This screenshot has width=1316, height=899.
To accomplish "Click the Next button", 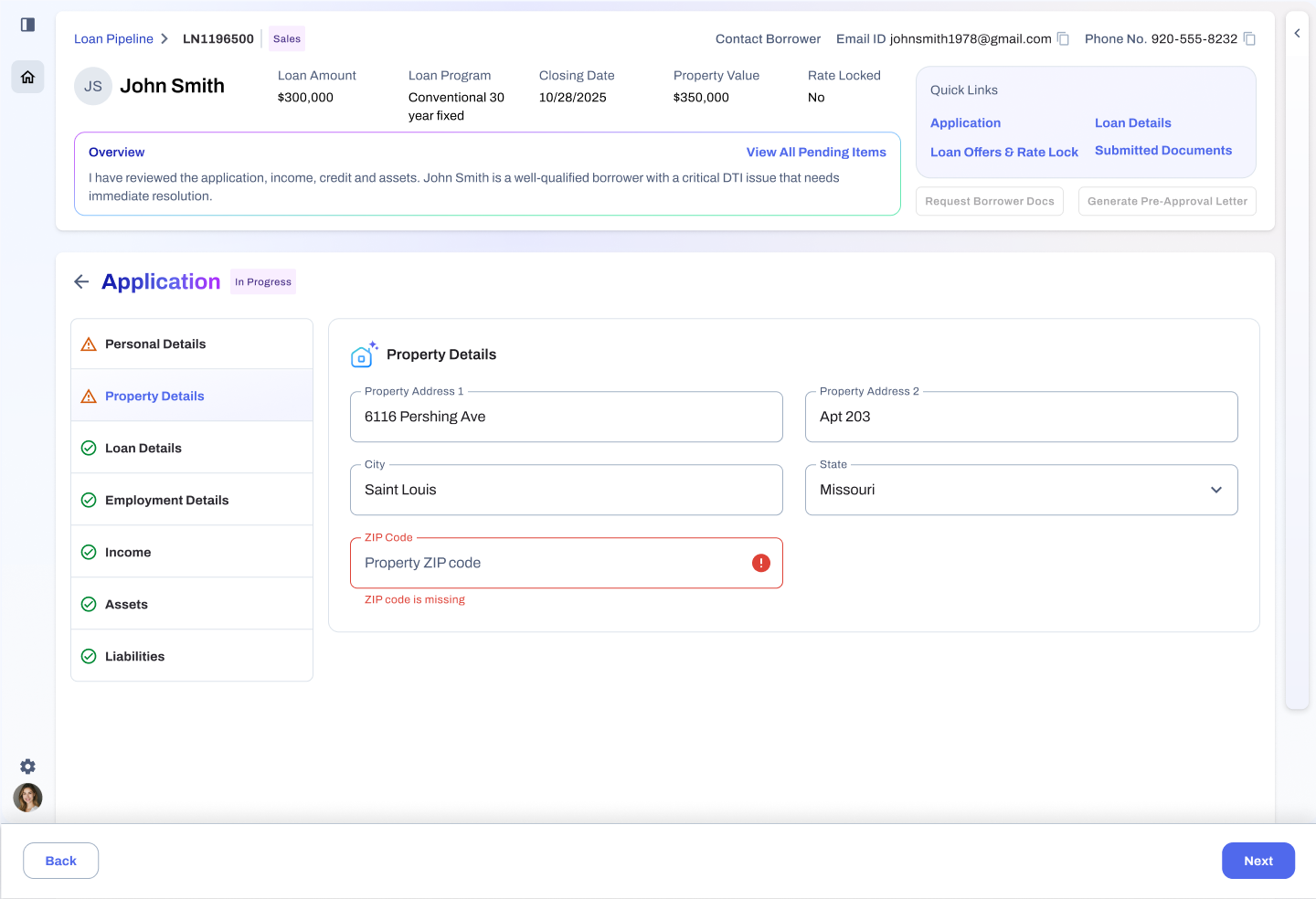I will tap(1258, 861).
